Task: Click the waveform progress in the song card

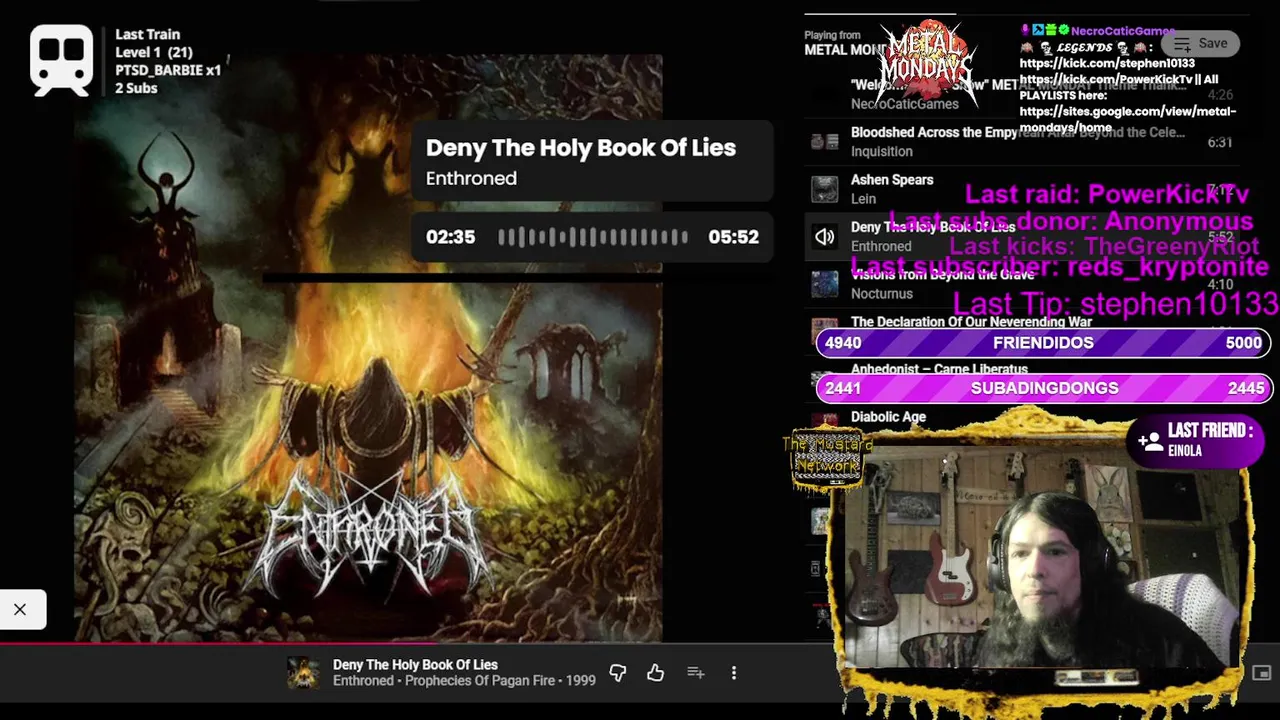Action: pos(593,237)
